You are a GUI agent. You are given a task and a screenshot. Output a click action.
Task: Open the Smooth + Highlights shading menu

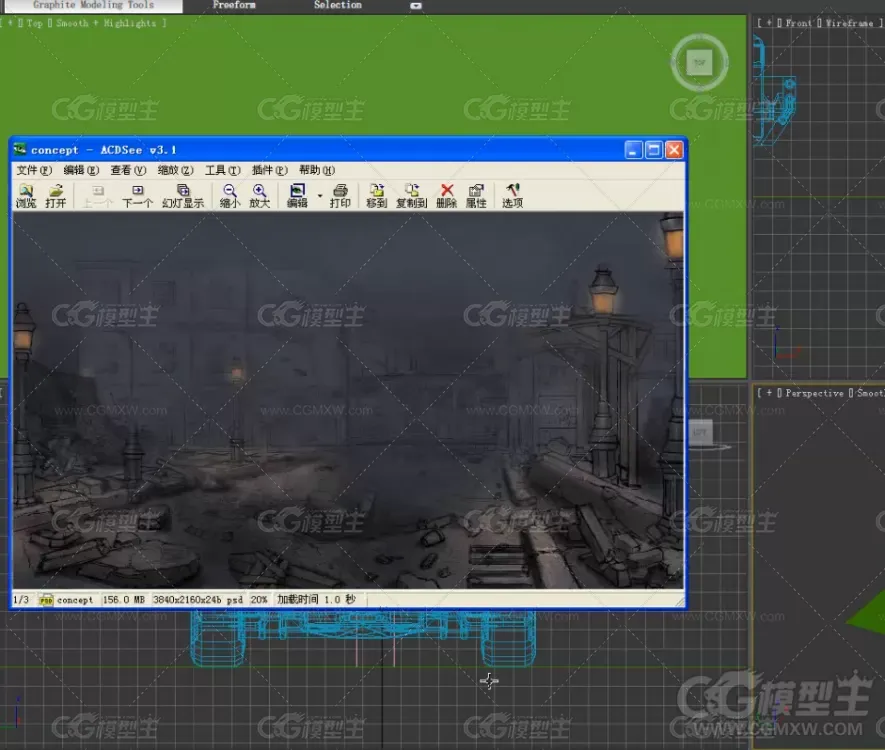click(x=106, y=23)
